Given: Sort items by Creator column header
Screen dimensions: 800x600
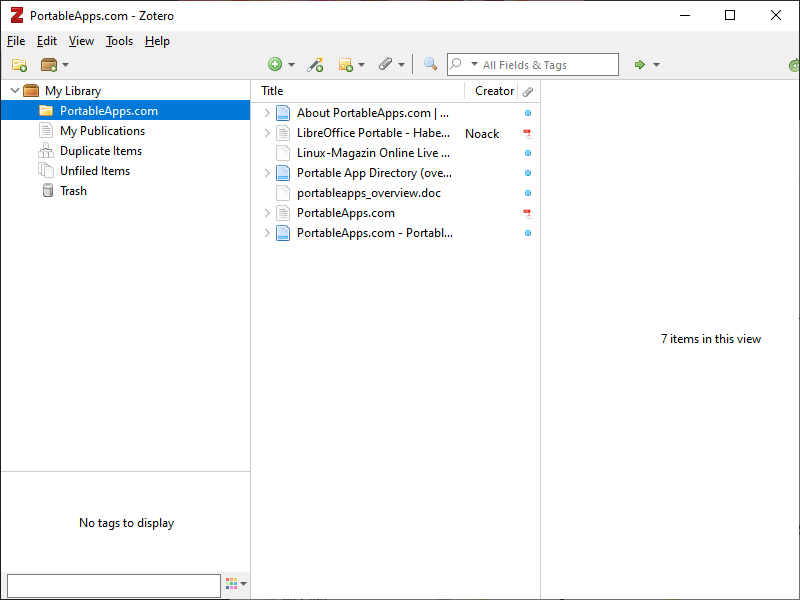Looking at the screenshot, I should point(494,91).
